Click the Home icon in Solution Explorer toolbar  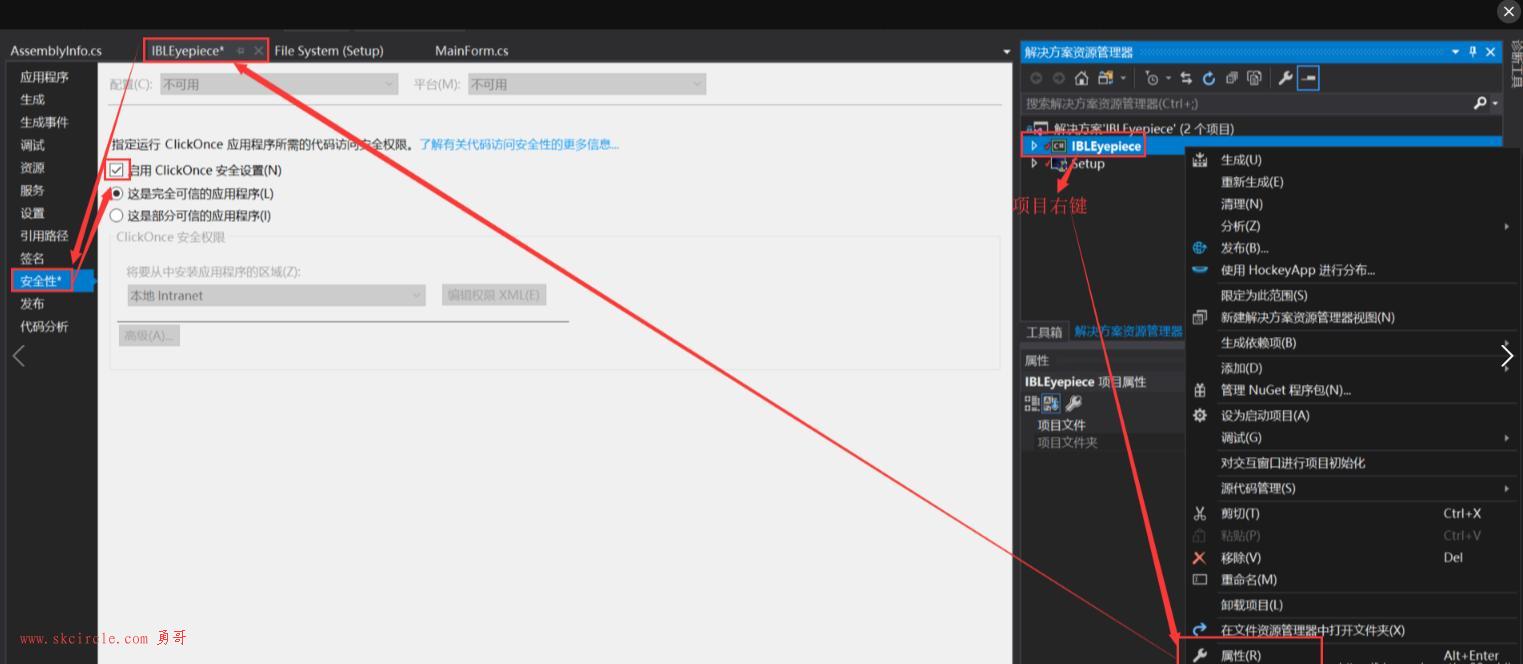coord(1081,78)
